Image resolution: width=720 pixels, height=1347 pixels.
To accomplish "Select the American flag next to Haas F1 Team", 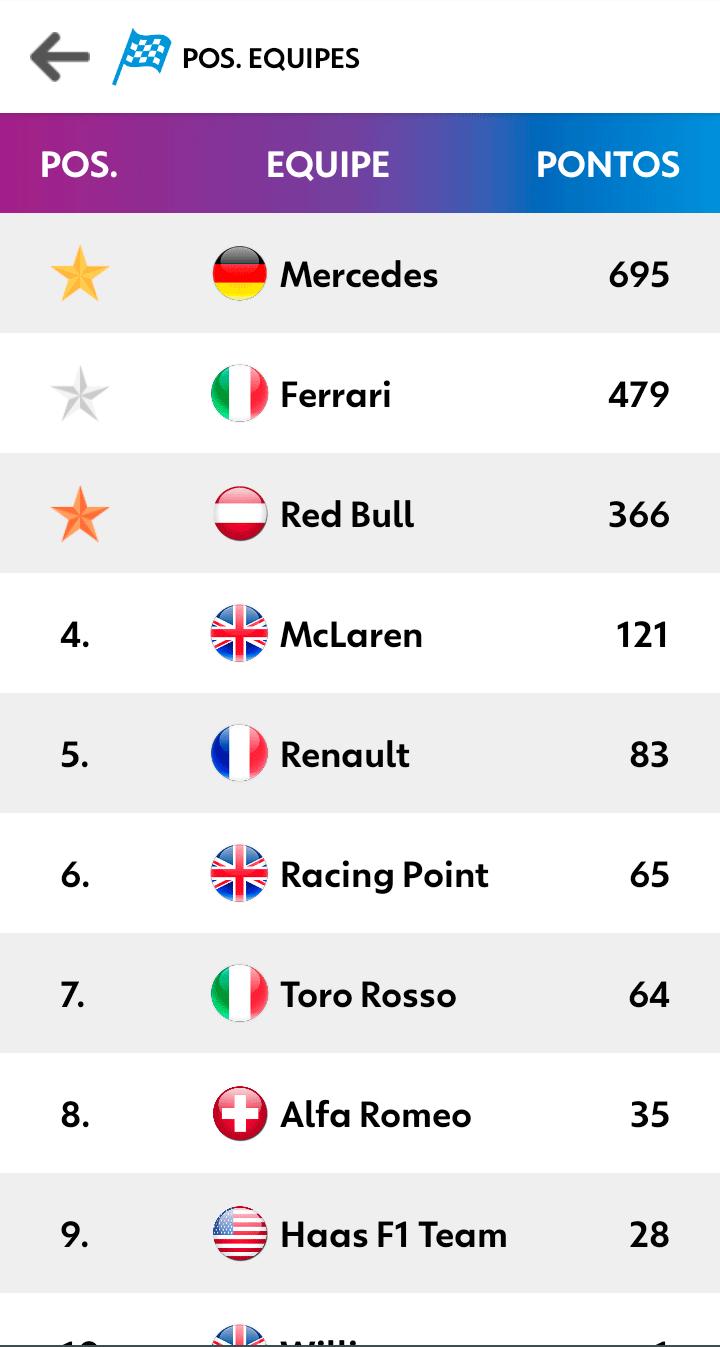I will pyautogui.click(x=240, y=1233).
